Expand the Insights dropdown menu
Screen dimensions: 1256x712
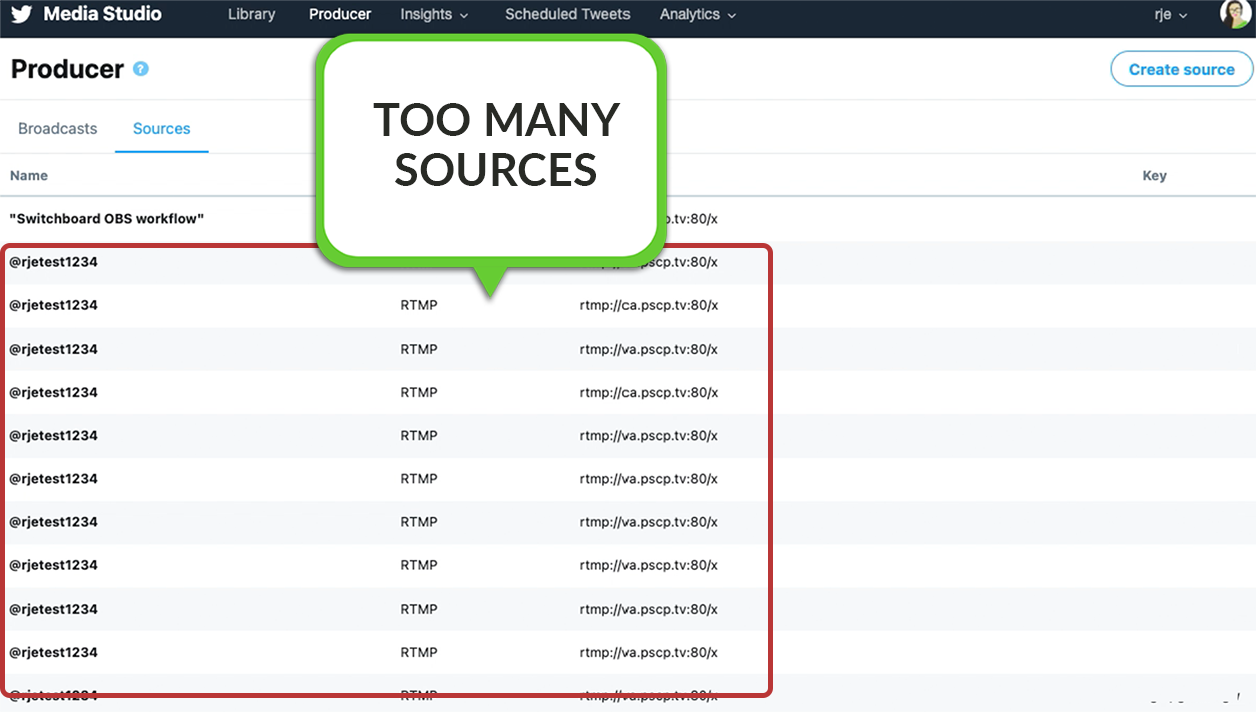(434, 14)
